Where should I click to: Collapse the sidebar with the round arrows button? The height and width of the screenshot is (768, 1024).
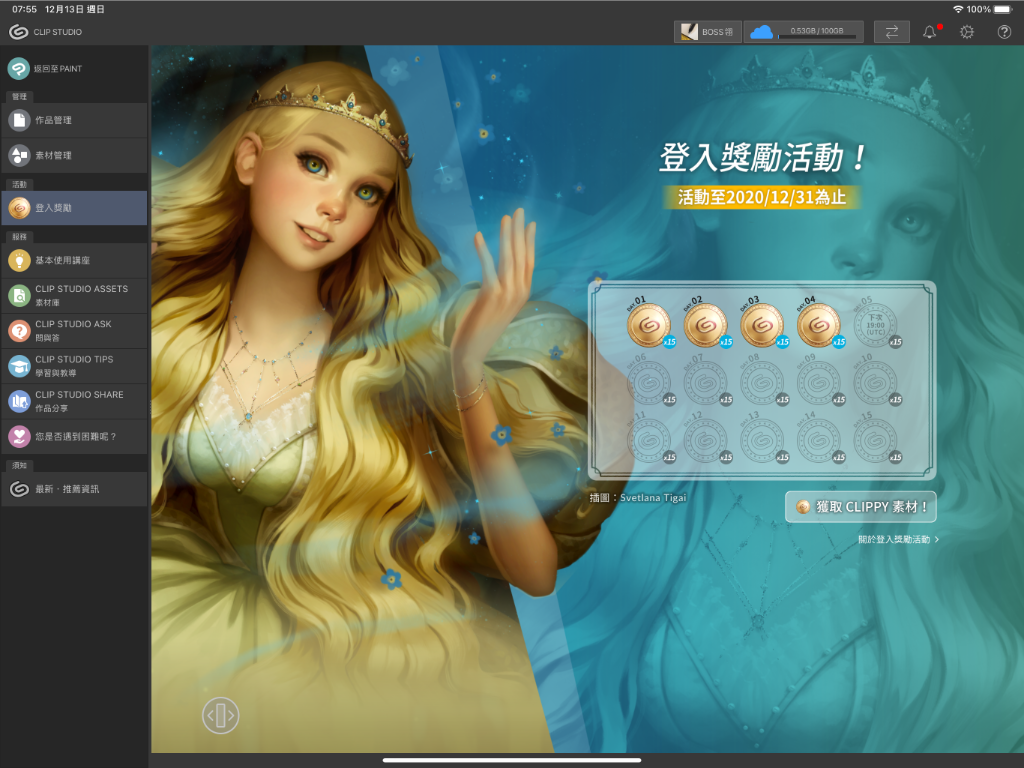tap(221, 715)
